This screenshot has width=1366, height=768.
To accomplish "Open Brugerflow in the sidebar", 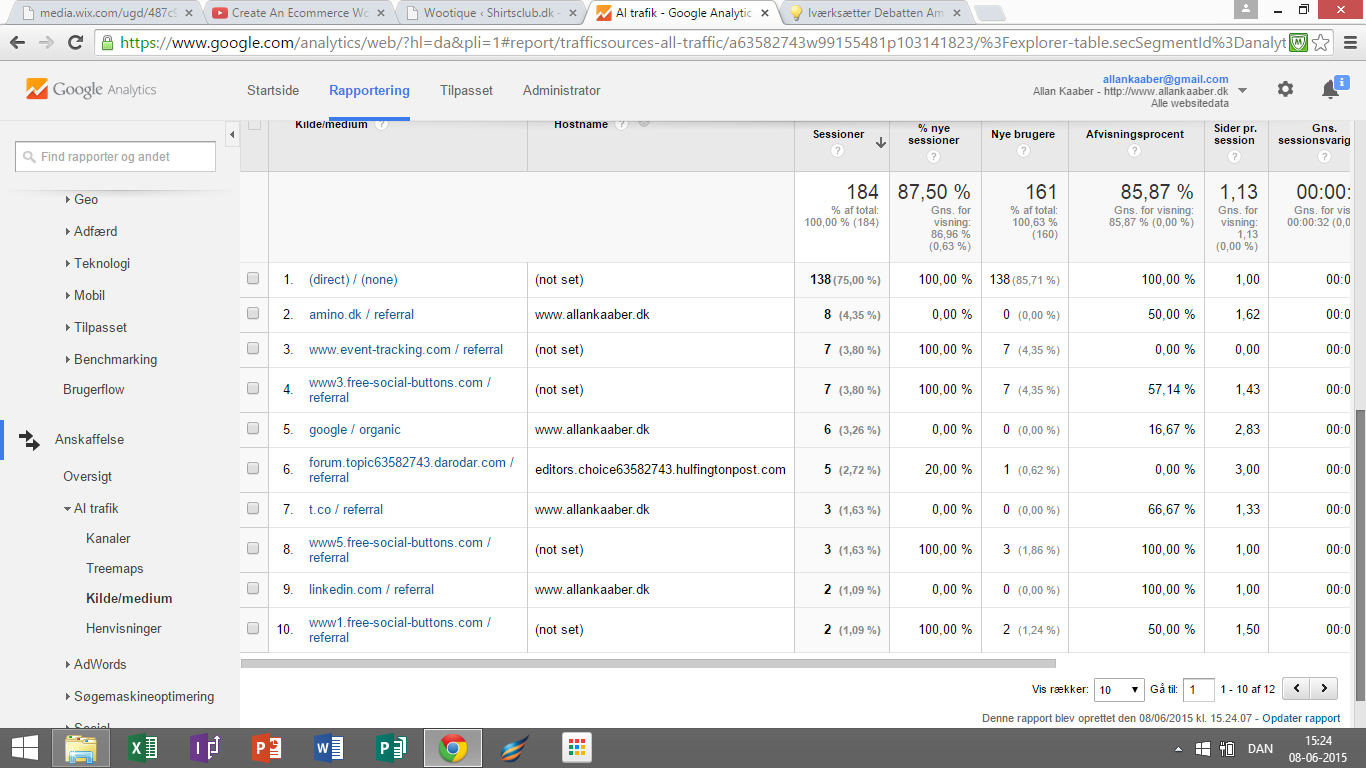I will (x=94, y=389).
